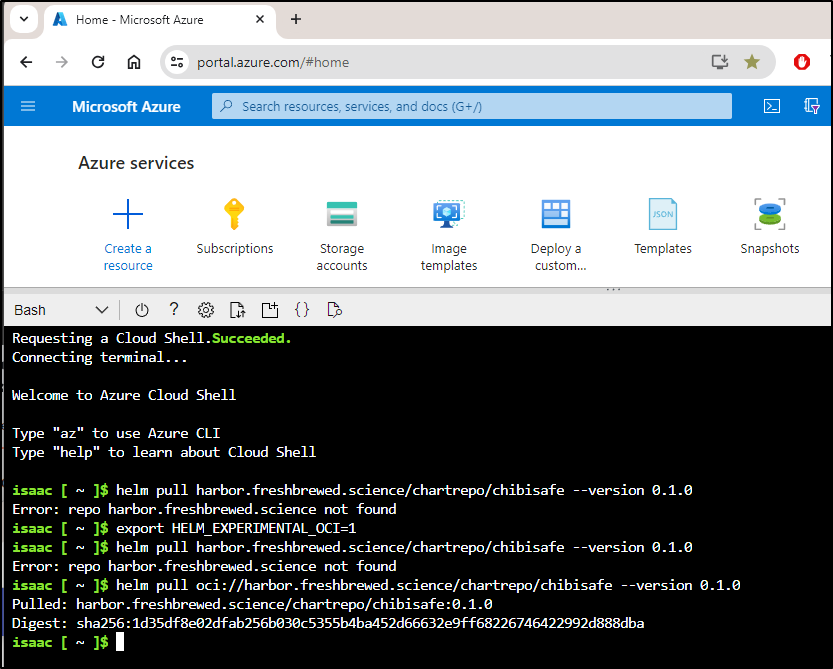Open the Directories and subscriptions filter icon
The image size is (833, 669).
click(811, 106)
